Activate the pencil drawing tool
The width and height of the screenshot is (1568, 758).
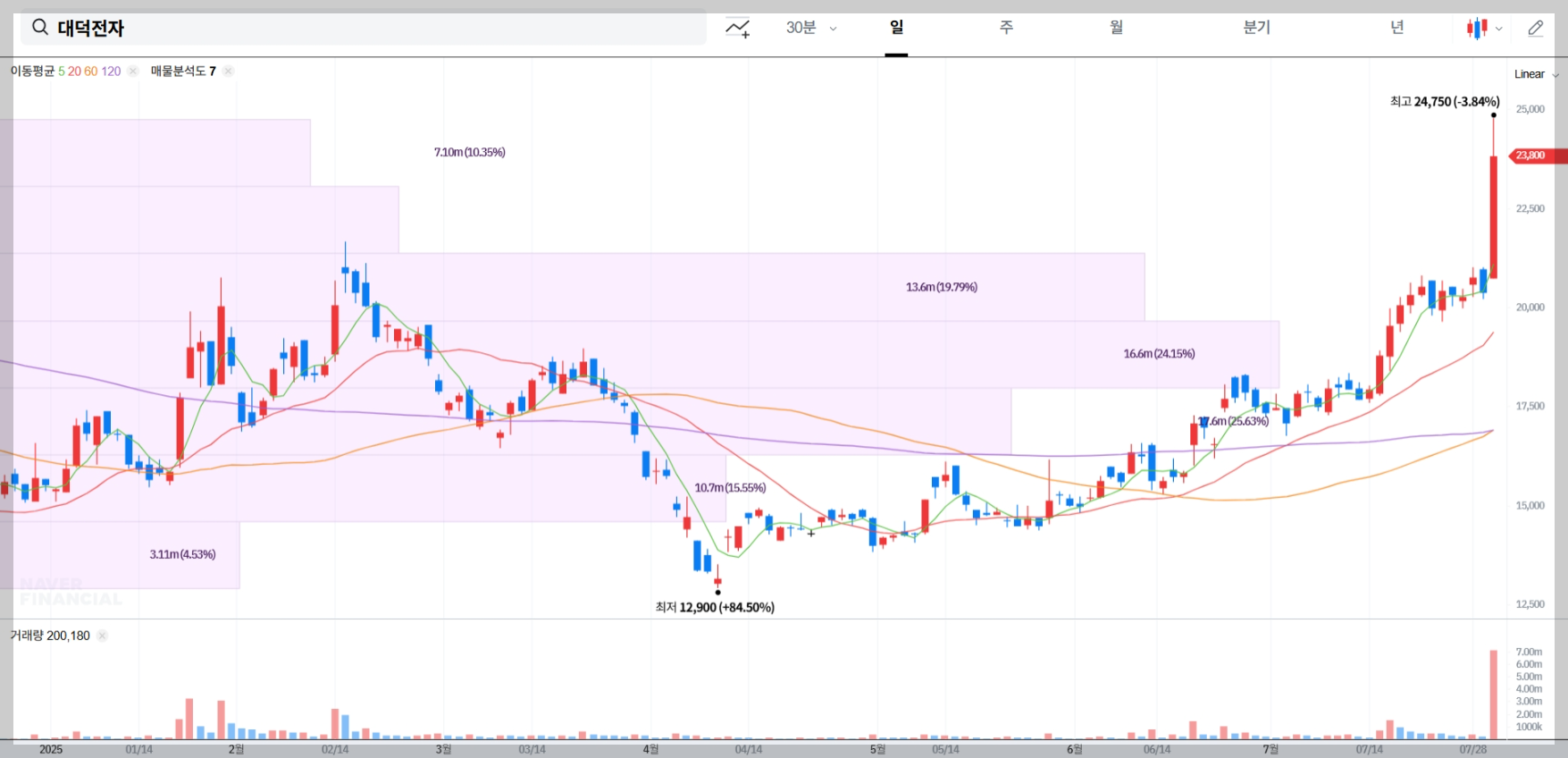pos(1536,29)
